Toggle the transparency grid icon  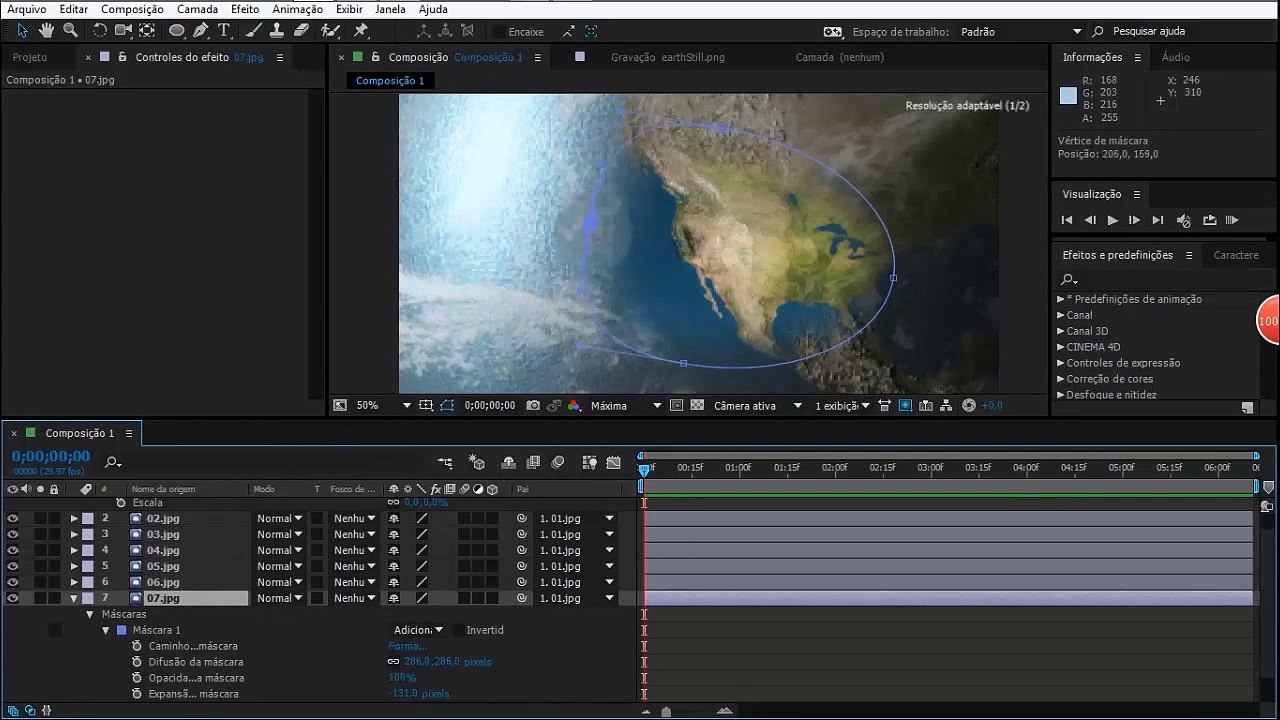697,406
